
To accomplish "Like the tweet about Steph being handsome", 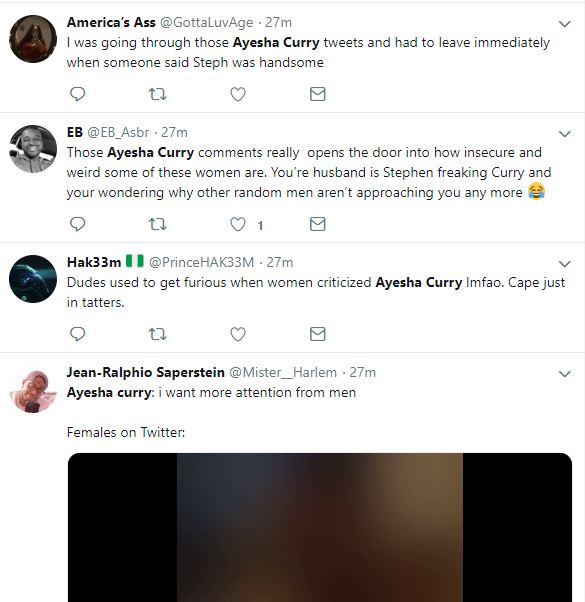I will coord(238,94).
